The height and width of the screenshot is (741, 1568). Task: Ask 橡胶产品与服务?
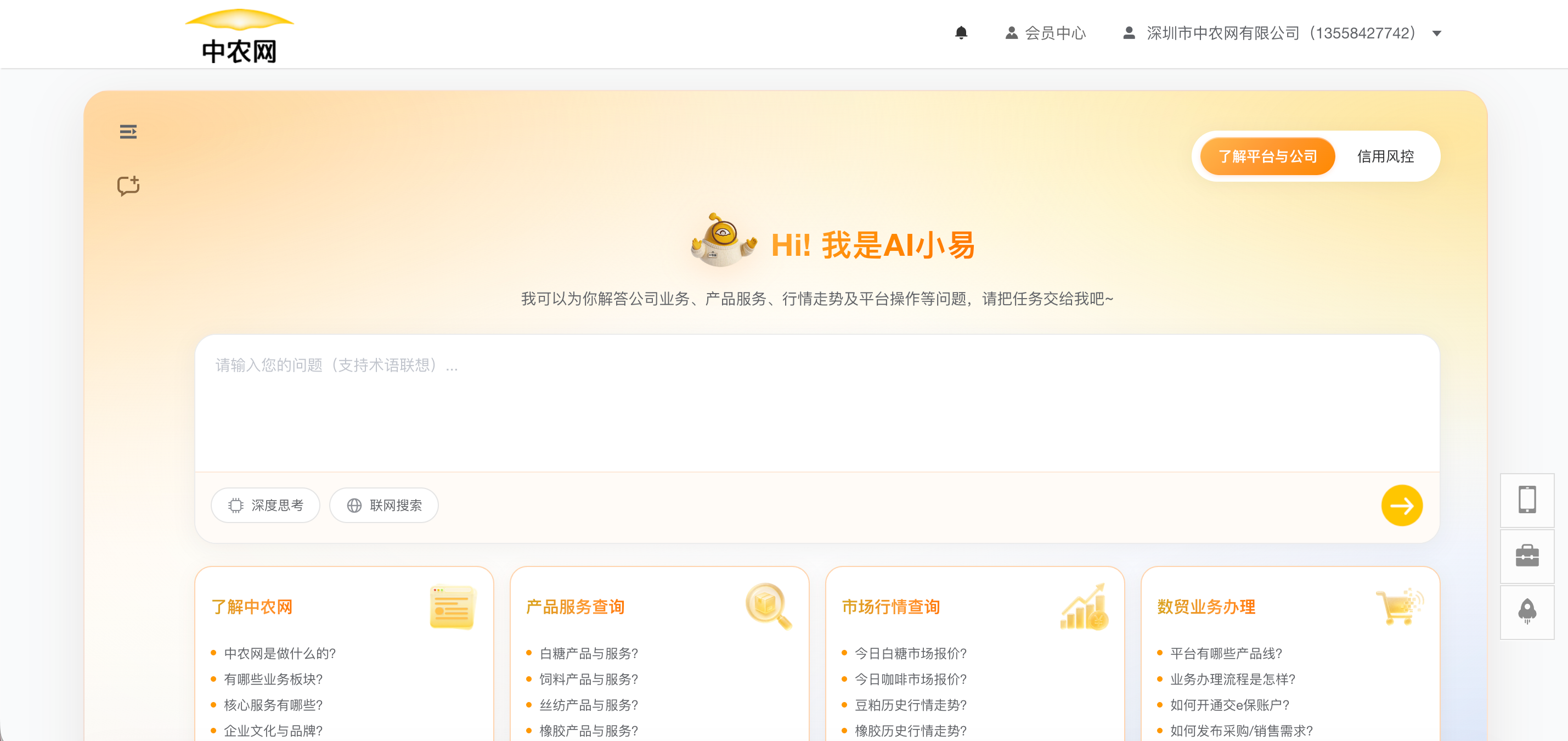click(589, 730)
